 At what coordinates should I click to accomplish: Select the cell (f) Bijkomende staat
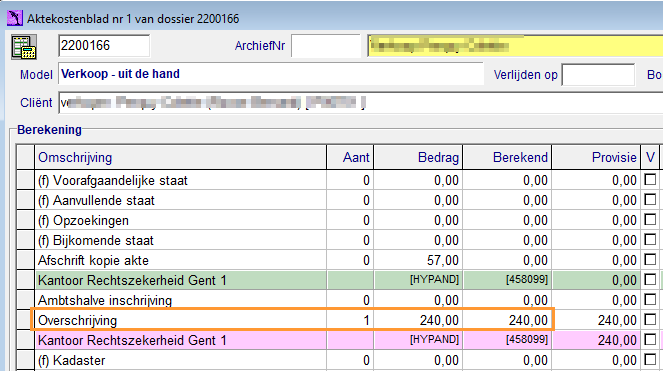(181, 240)
